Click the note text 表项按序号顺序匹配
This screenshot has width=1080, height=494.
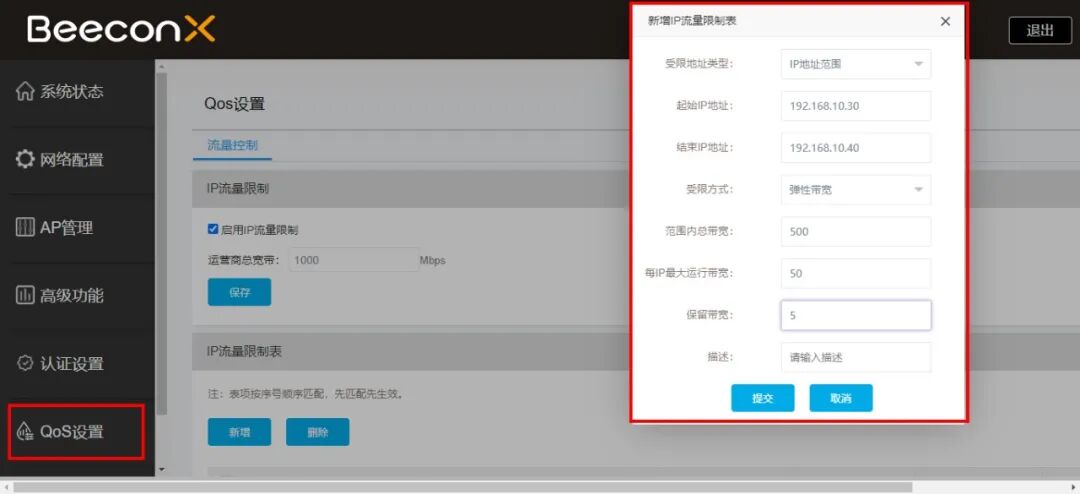(276, 395)
